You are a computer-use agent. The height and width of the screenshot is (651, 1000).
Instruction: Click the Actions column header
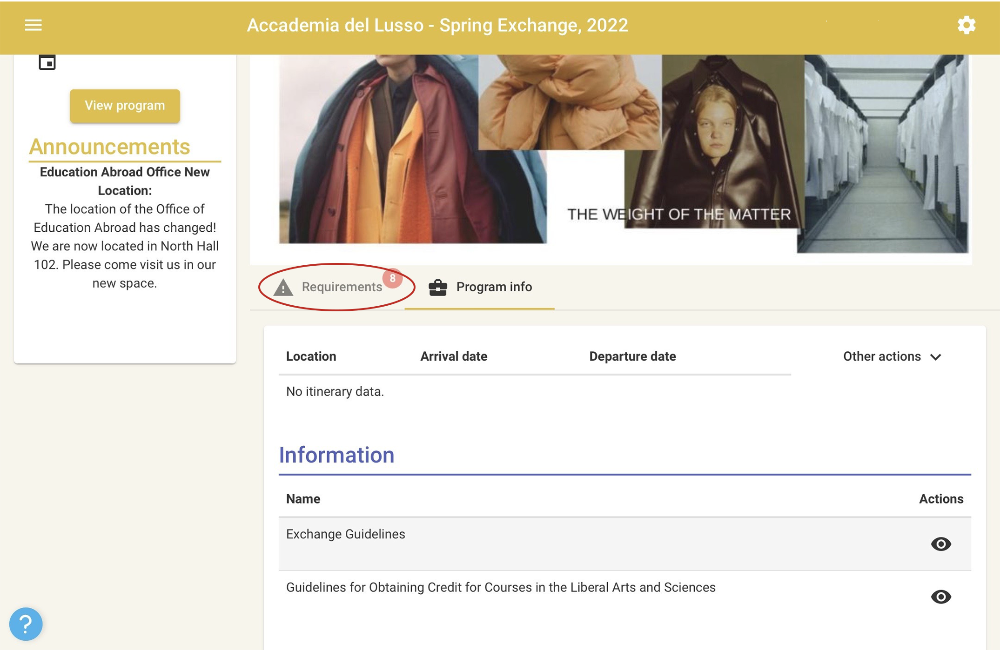941,499
